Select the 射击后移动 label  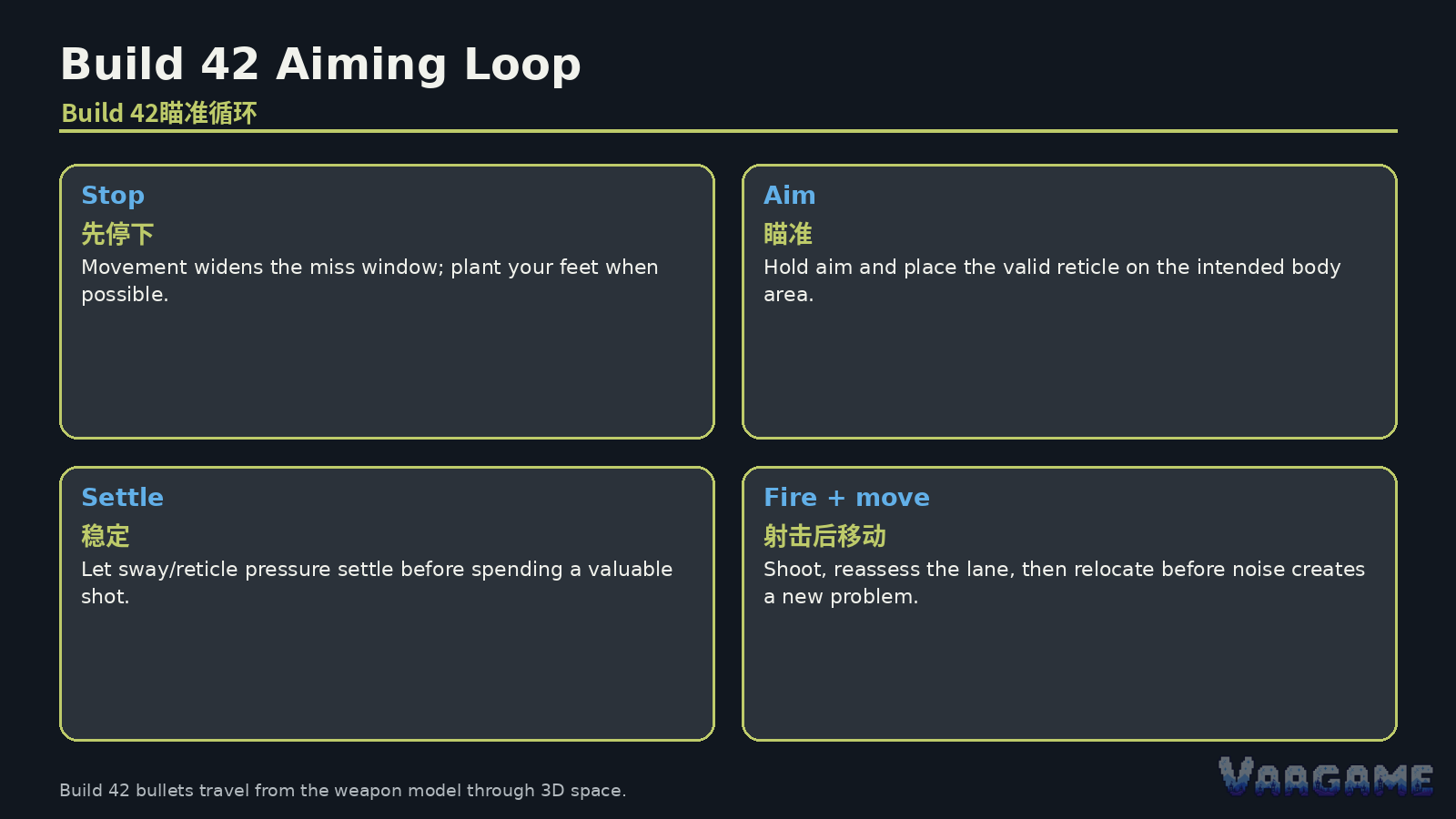[824, 536]
